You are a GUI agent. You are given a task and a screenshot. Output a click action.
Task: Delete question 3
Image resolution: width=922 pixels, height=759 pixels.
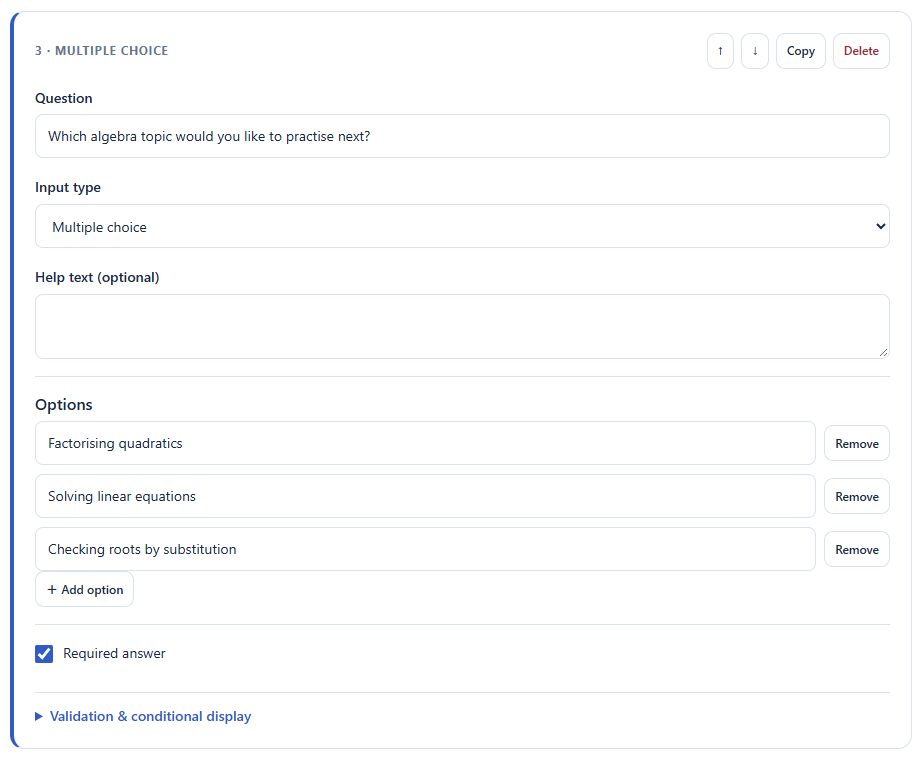pos(861,51)
